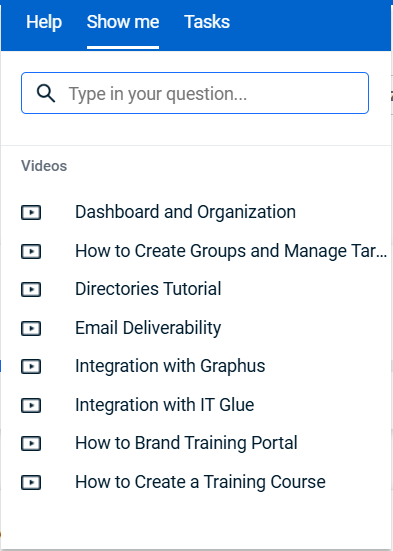Watch Integration with IT Glue video
The height and width of the screenshot is (551, 393).
[x=165, y=405]
